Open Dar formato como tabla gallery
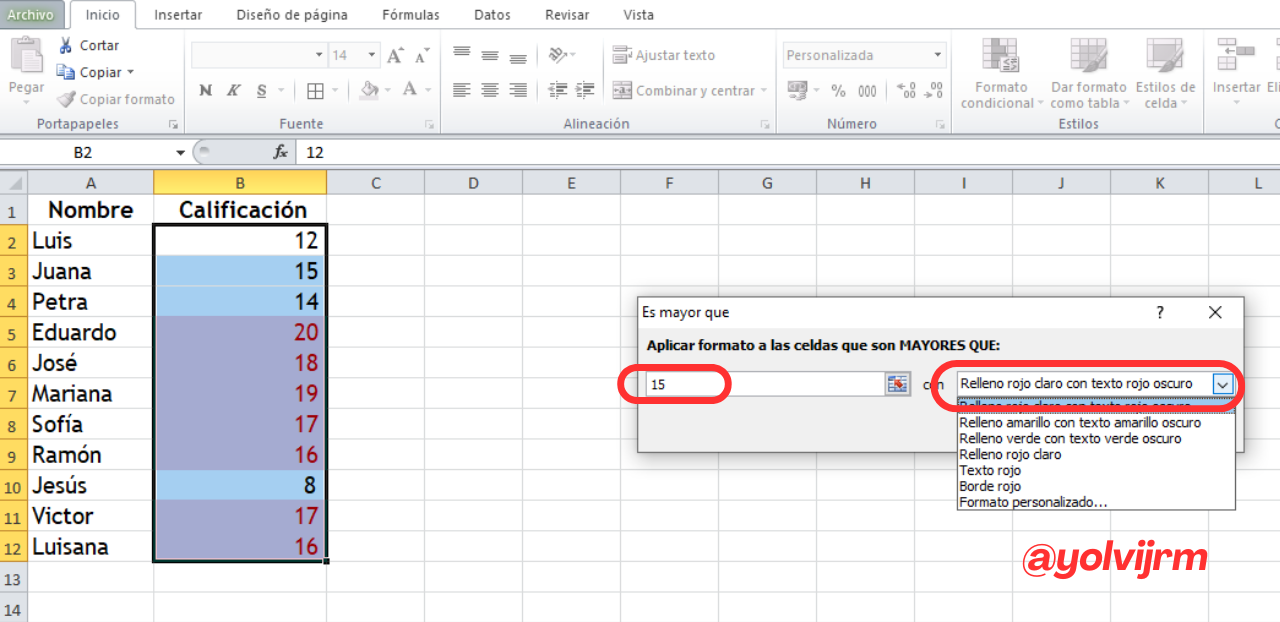This screenshot has width=1280, height=622. click(1088, 74)
